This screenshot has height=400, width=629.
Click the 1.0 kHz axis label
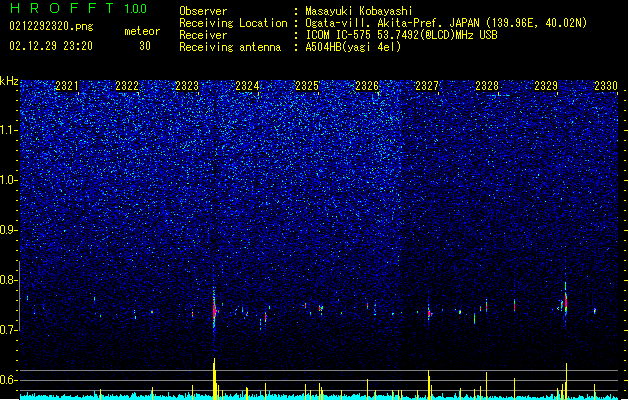(x=9, y=180)
